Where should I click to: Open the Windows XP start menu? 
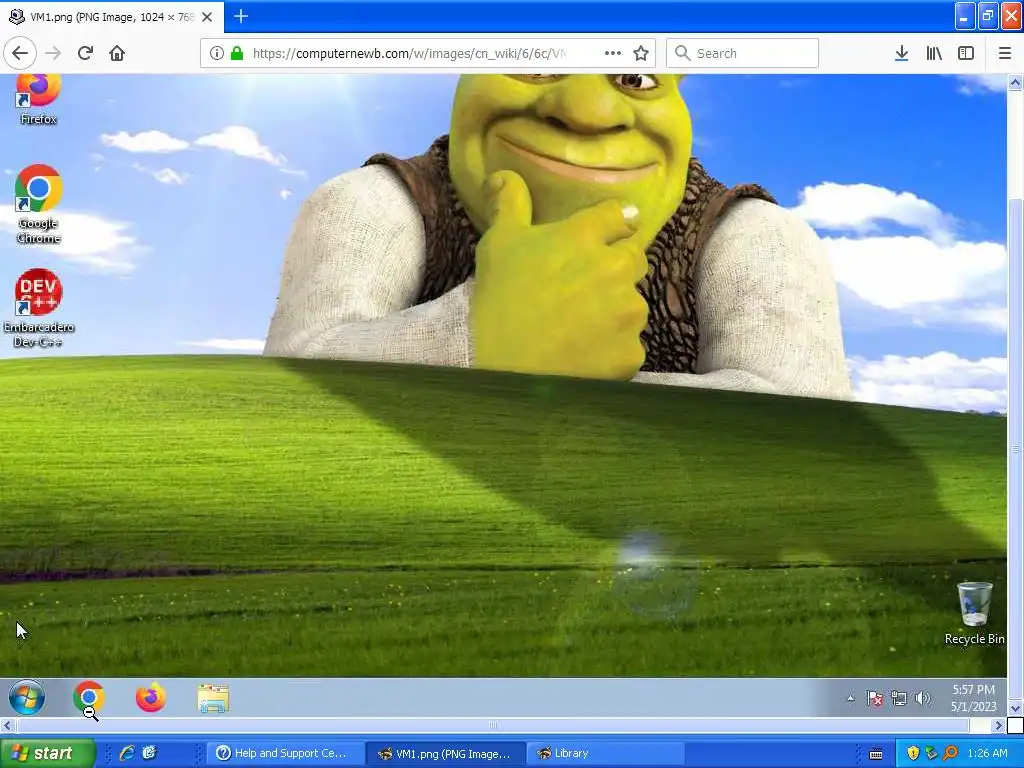(48, 753)
